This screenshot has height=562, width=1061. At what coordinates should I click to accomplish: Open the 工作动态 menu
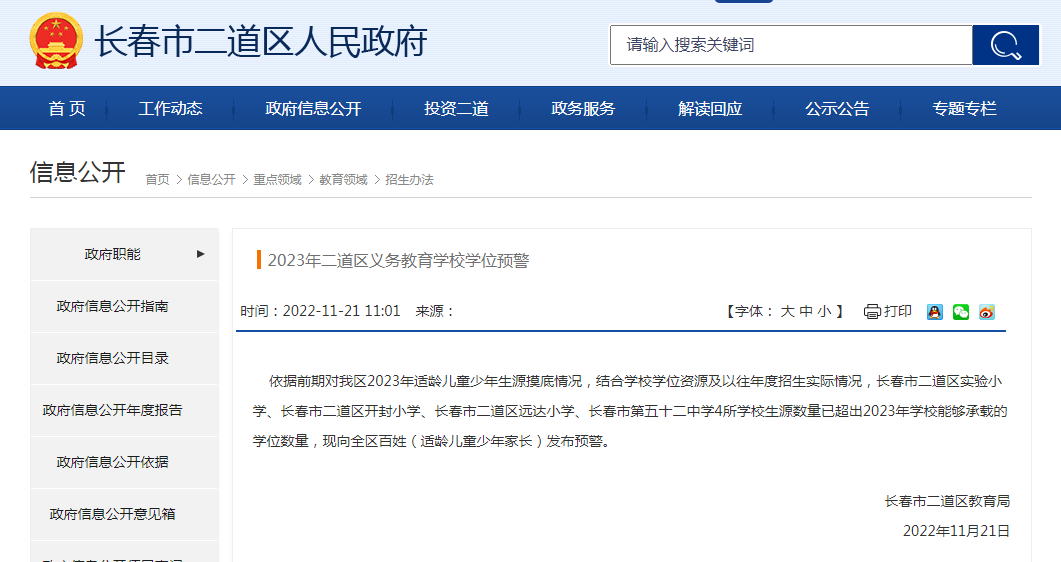click(x=171, y=108)
